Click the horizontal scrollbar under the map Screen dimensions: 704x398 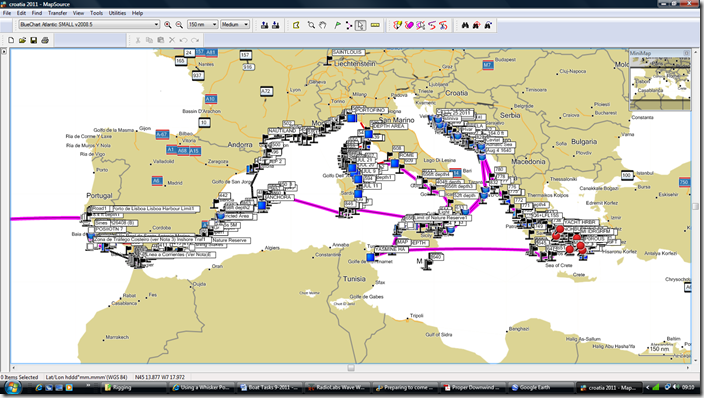click(351, 368)
